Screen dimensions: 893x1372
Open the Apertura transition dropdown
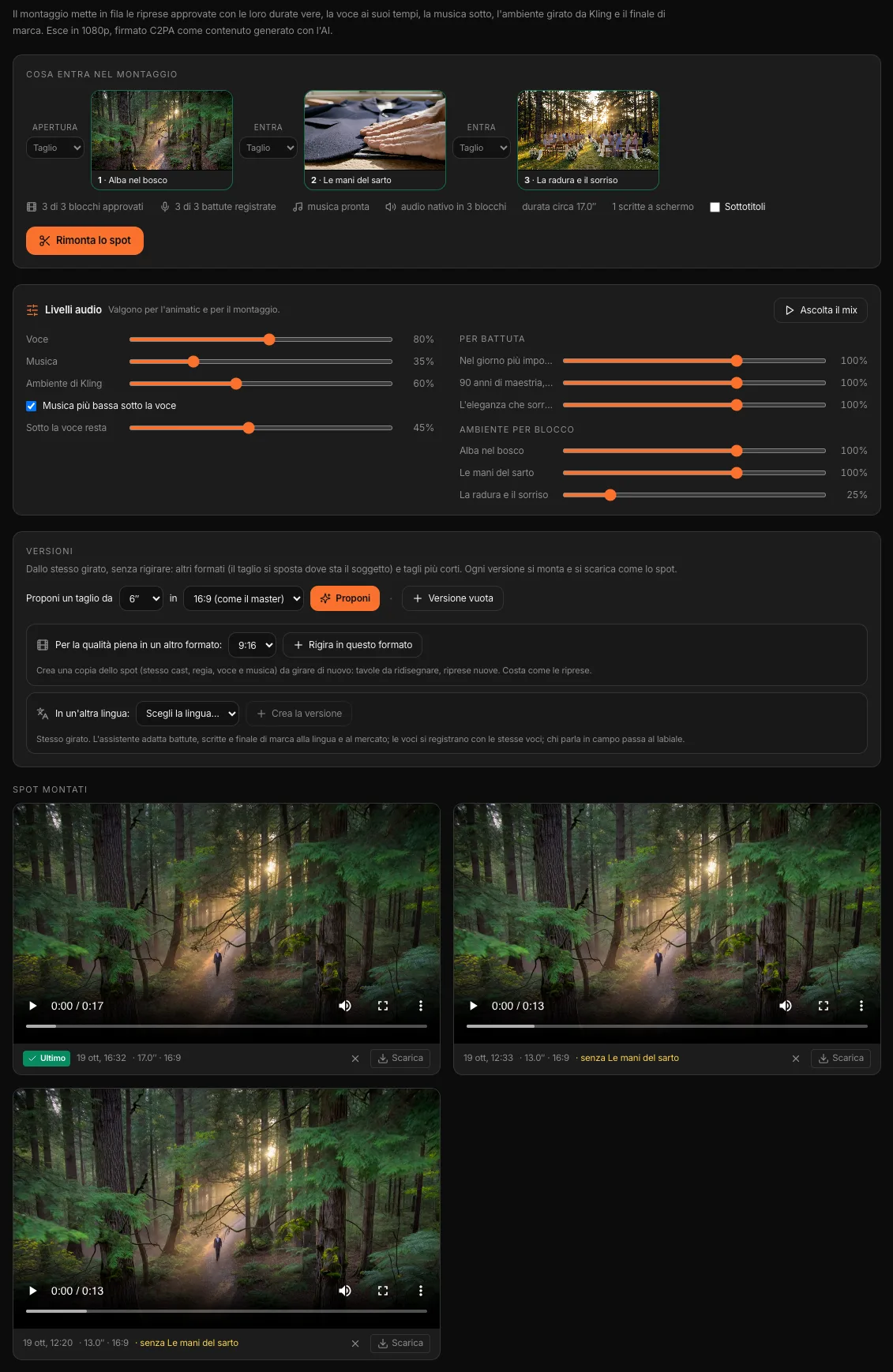pyautogui.click(x=55, y=148)
